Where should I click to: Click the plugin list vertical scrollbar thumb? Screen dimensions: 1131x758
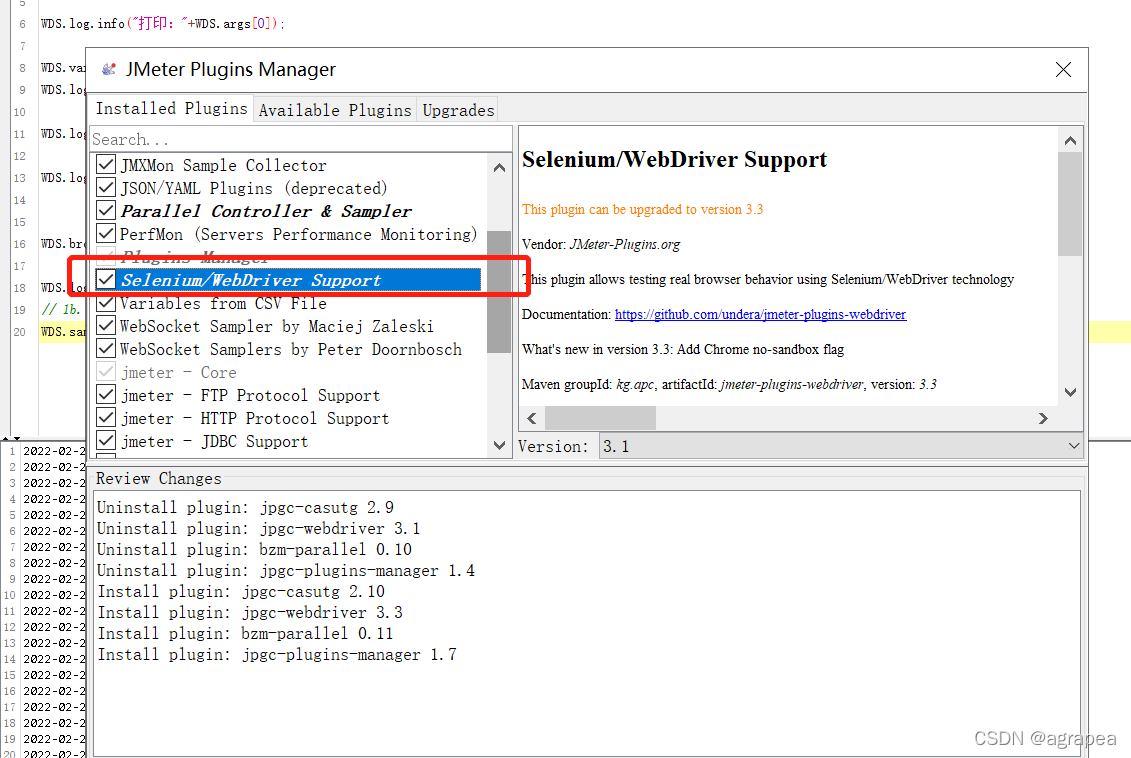click(499, 292)
